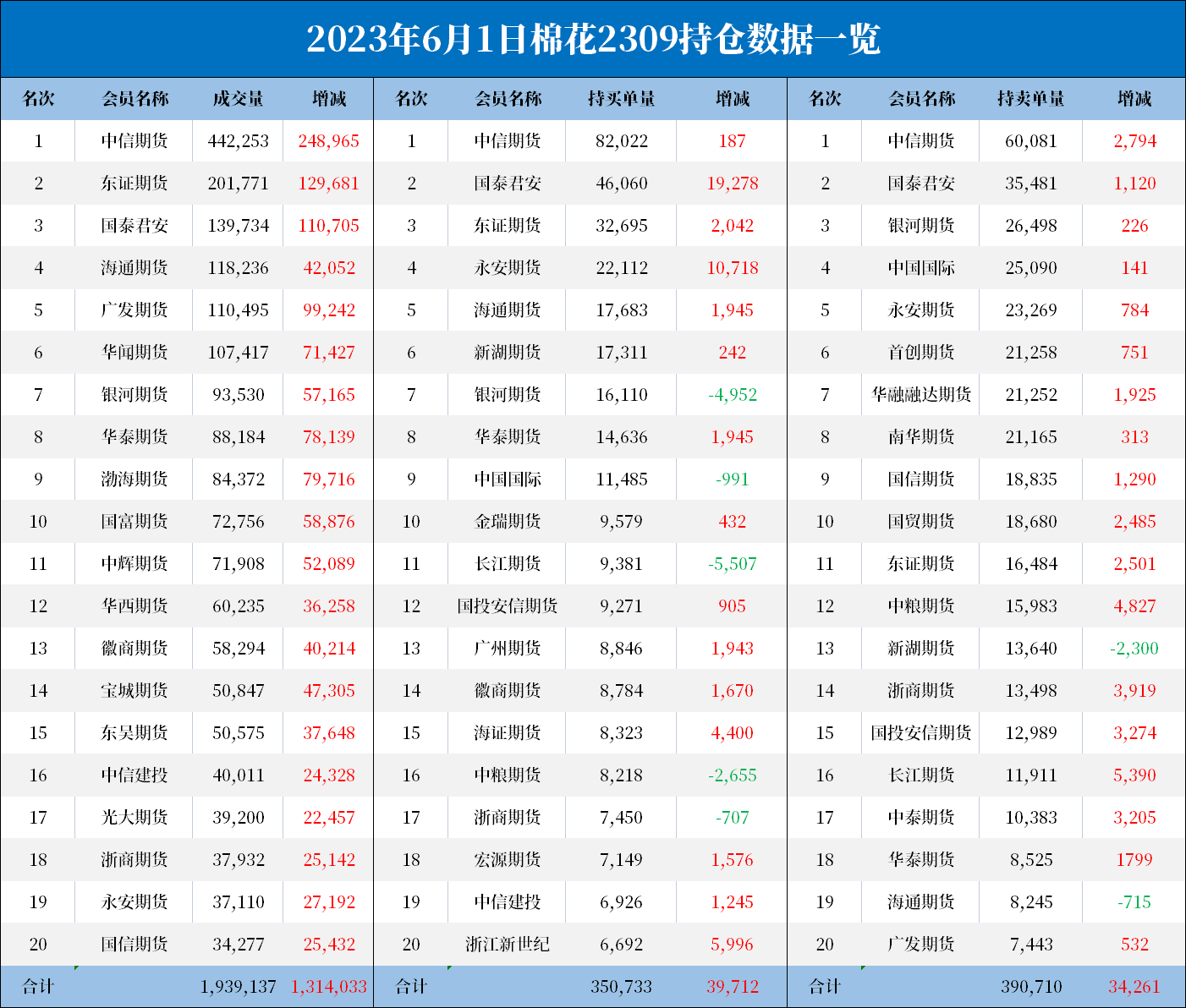Click the green corner marker in leftmost 合计 row
The height and width of the screenshot is (1008, 1186).
(x=77, y=967)
